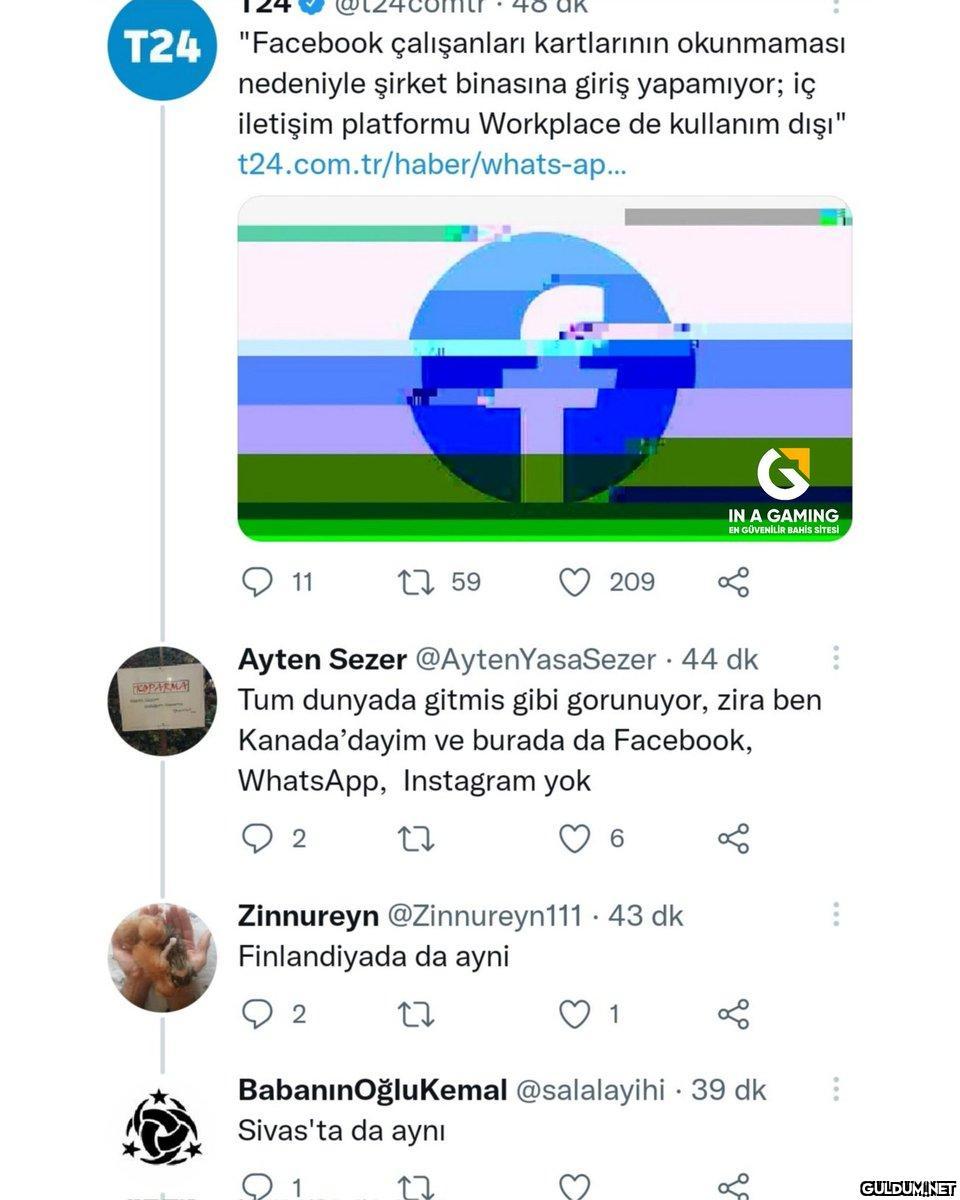Retweet Ayten Sezer's comment
This screenshot has height=1200, width=960.
tap(416, 839)
